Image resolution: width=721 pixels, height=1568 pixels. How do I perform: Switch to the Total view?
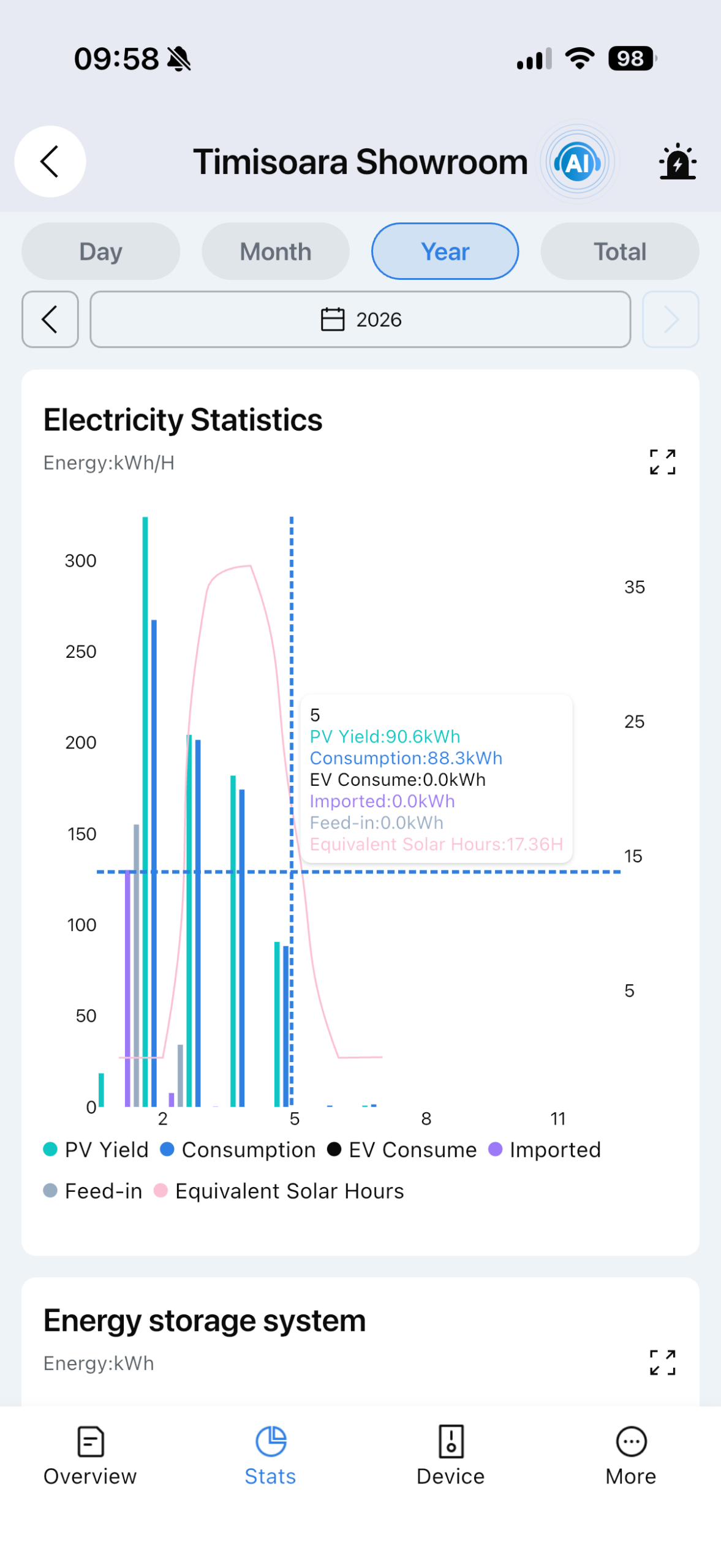click(x=619, y=251)
